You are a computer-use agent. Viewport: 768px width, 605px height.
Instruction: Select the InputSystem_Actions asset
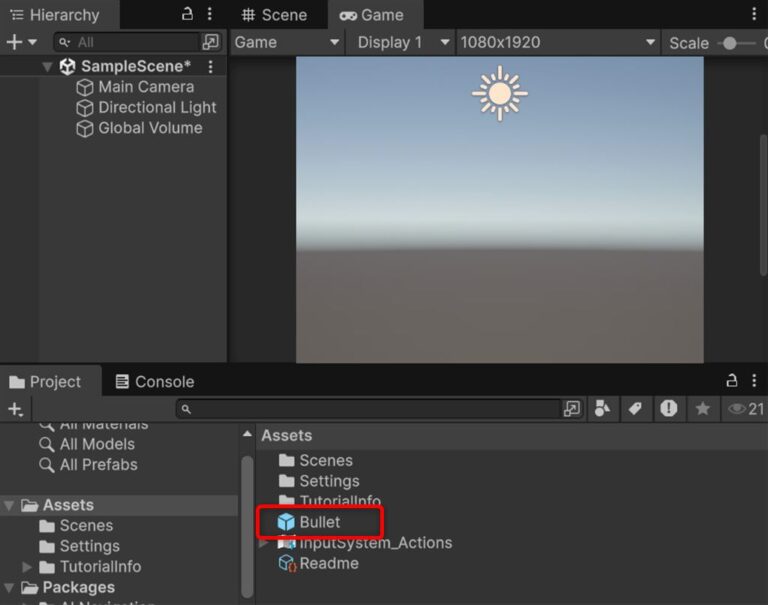coord(375,543)
